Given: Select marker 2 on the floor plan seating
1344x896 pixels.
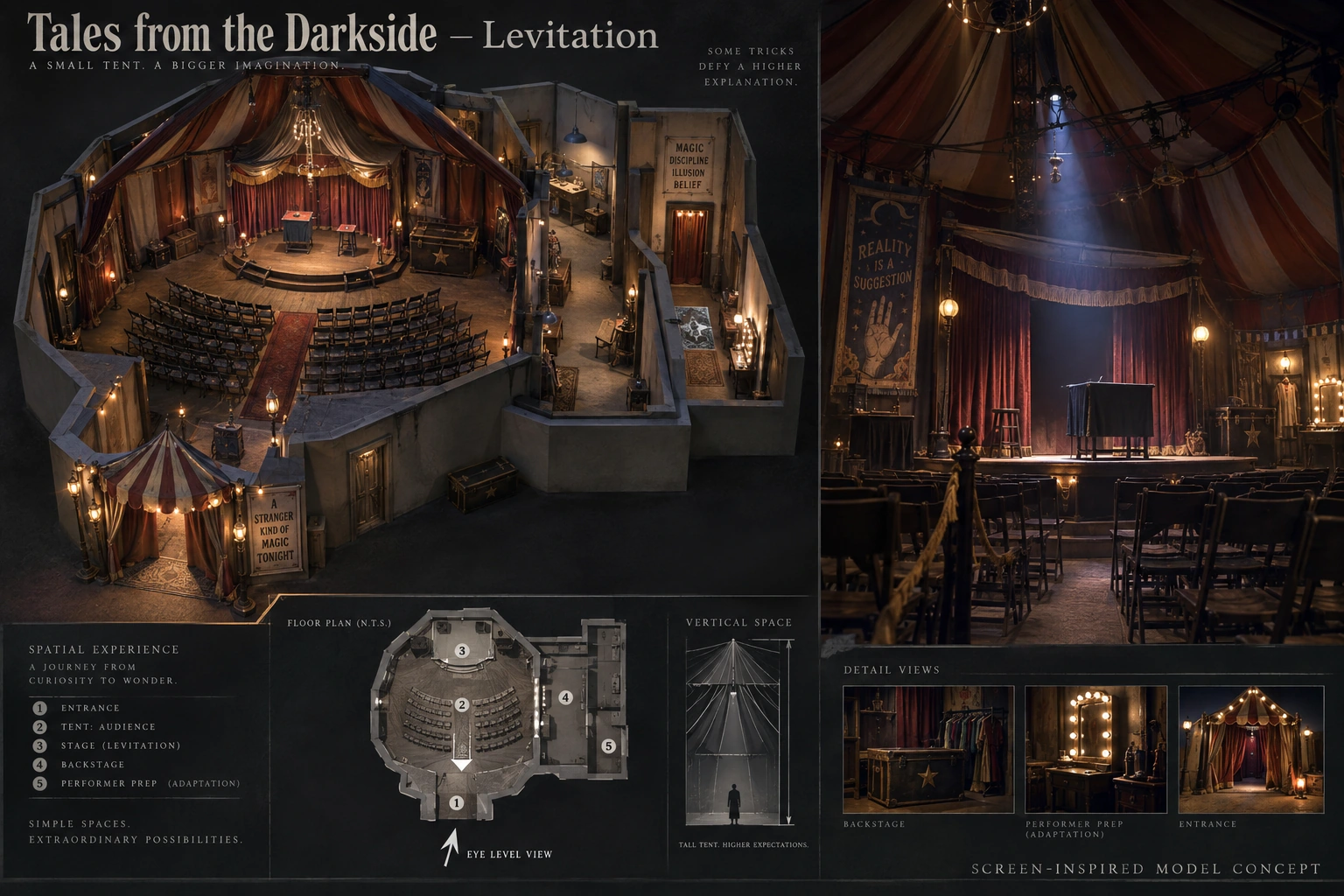Looking at the screenshot, I should (461, 704).
